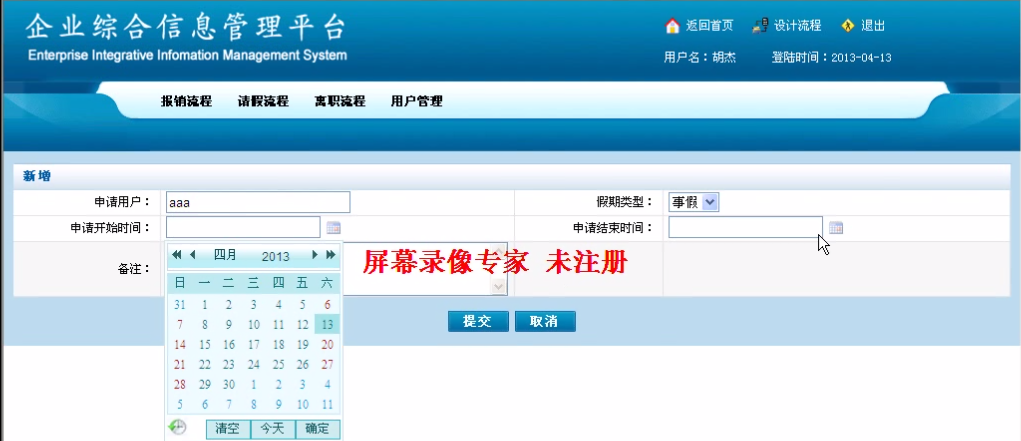This screenshot has width=1021, height=441.
Task: Go to previous month in date picker
Action: pos(192,255)
